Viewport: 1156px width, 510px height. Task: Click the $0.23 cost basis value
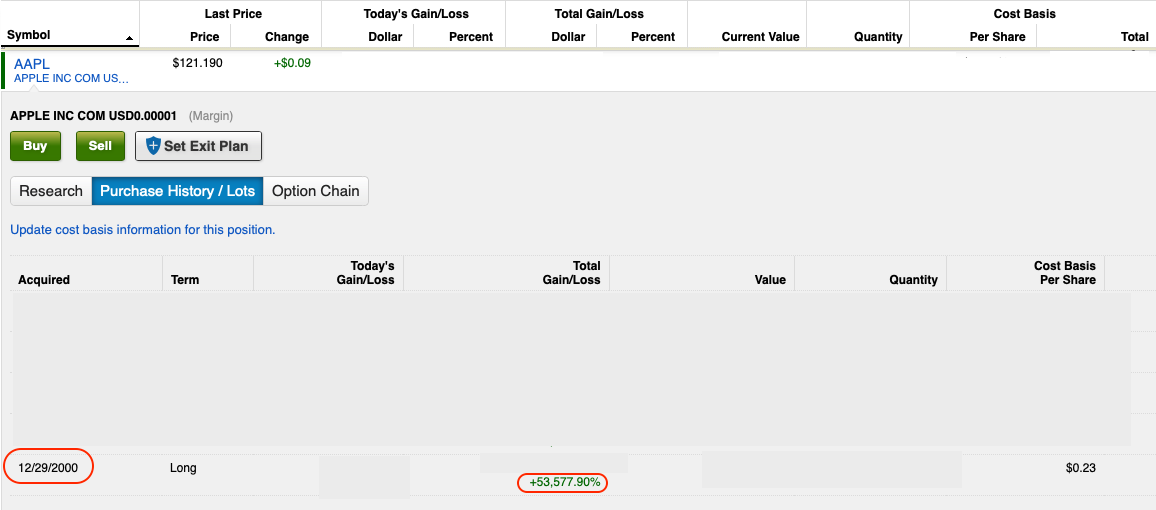tap(1080, 468)
